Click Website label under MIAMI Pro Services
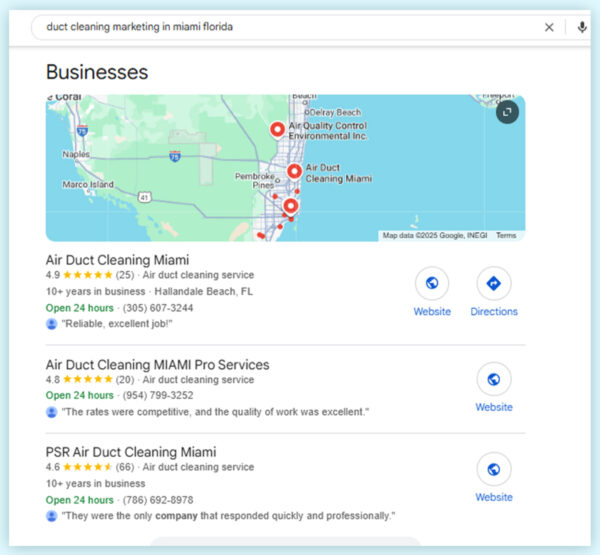 pos(494,407)
